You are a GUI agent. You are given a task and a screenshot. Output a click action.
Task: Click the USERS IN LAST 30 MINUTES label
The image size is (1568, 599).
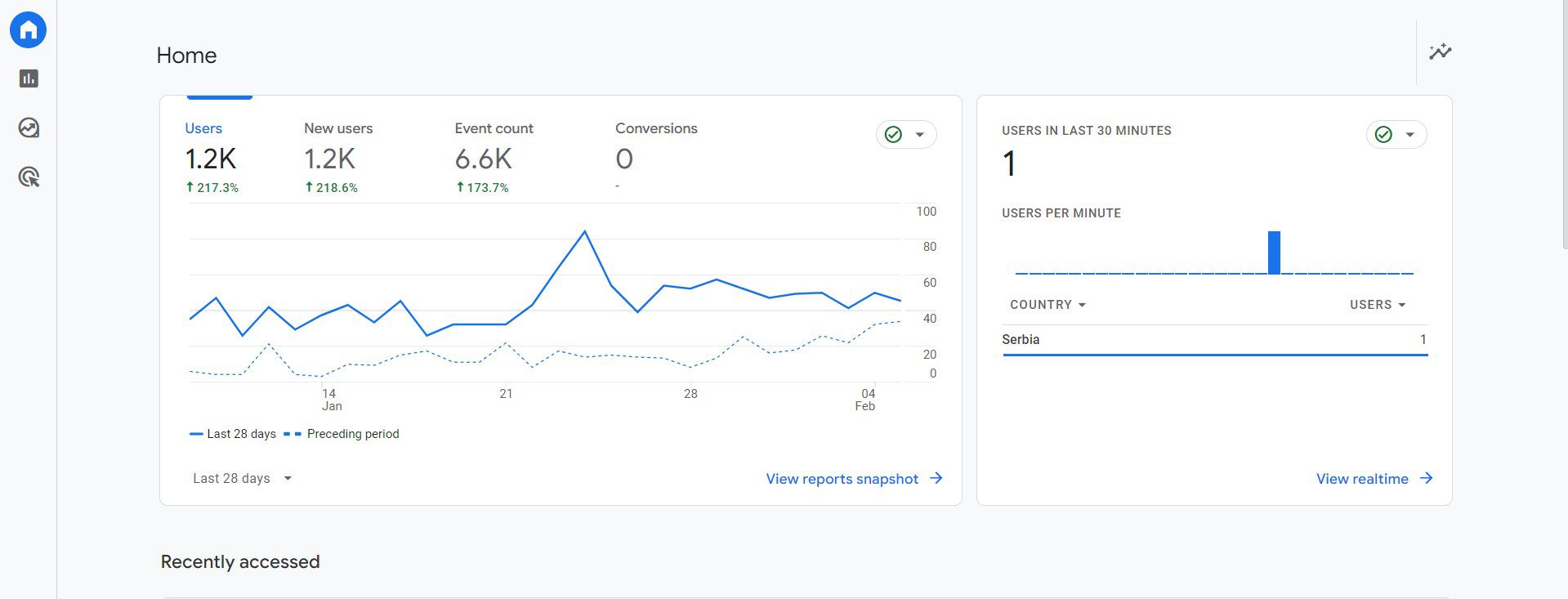(x=1087, y=131)
